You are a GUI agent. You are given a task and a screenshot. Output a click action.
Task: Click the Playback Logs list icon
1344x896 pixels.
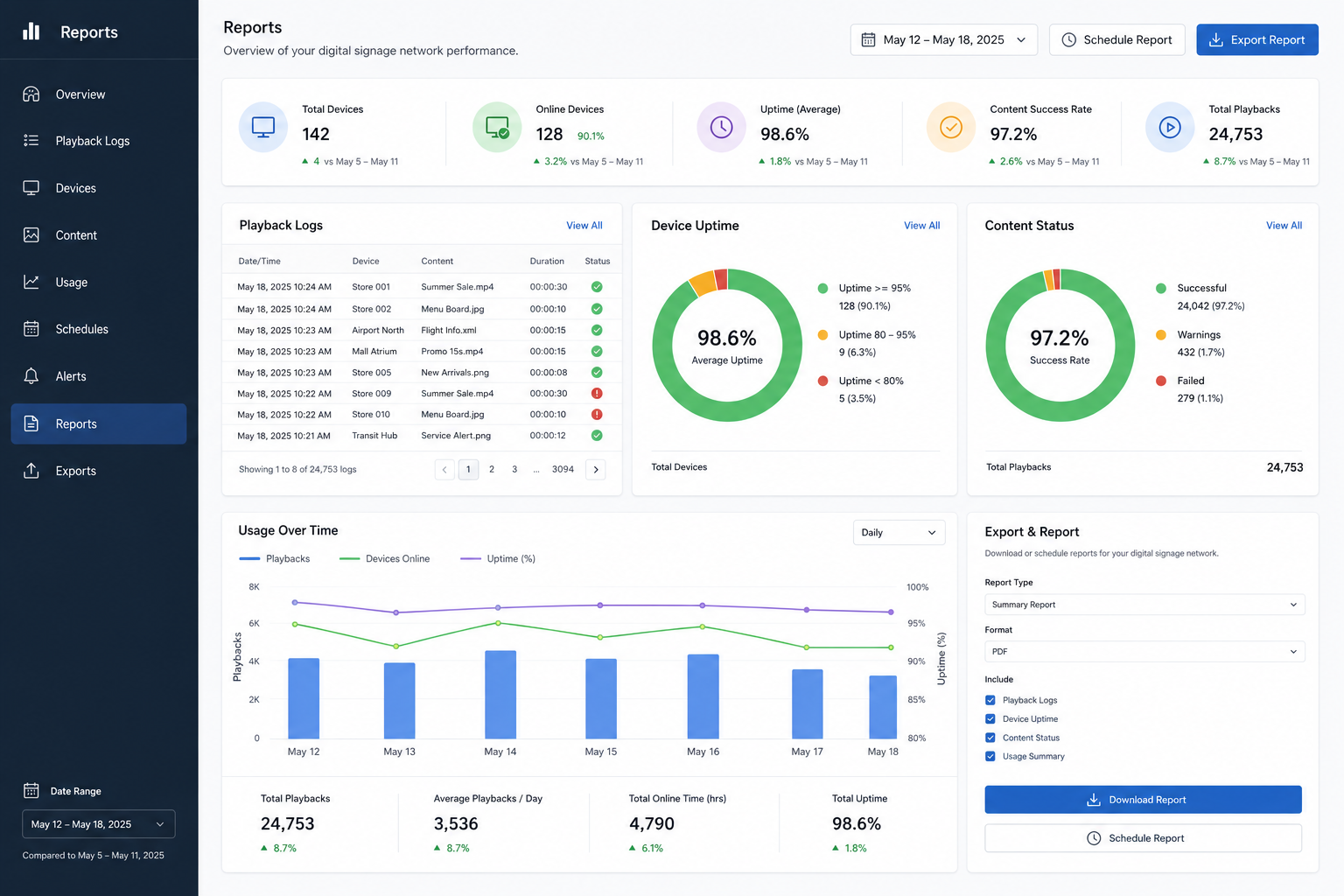click(x=31, y=140)
